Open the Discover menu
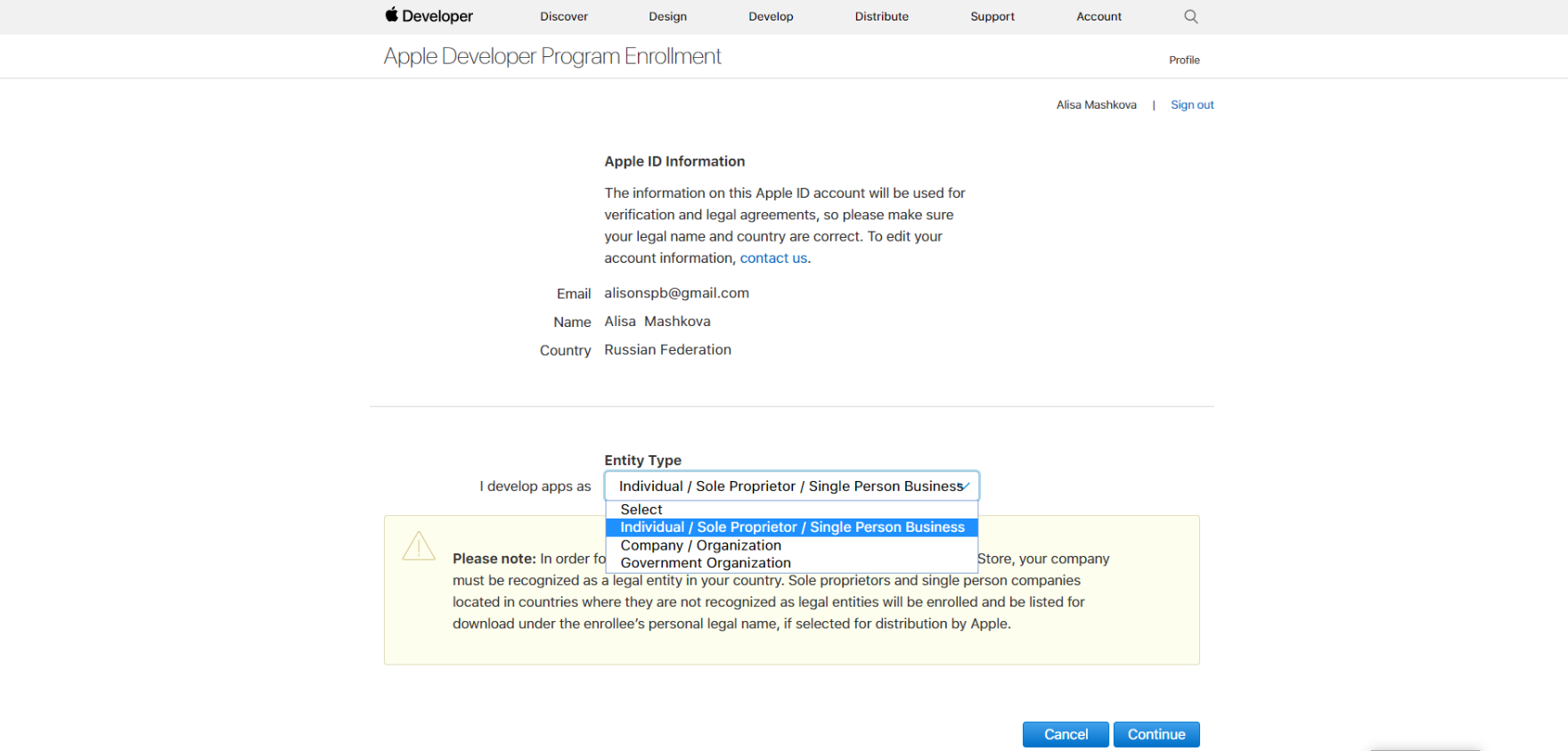The height and width of the screenshot is (751, 1568). tap(563, 16)
